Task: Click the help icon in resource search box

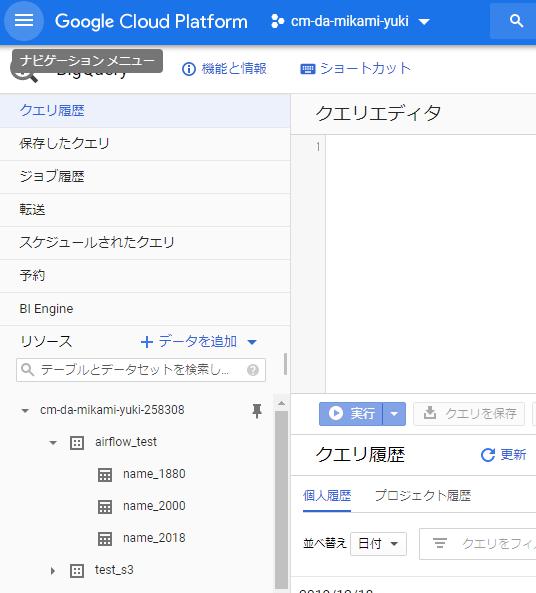Action: [253, 370]
